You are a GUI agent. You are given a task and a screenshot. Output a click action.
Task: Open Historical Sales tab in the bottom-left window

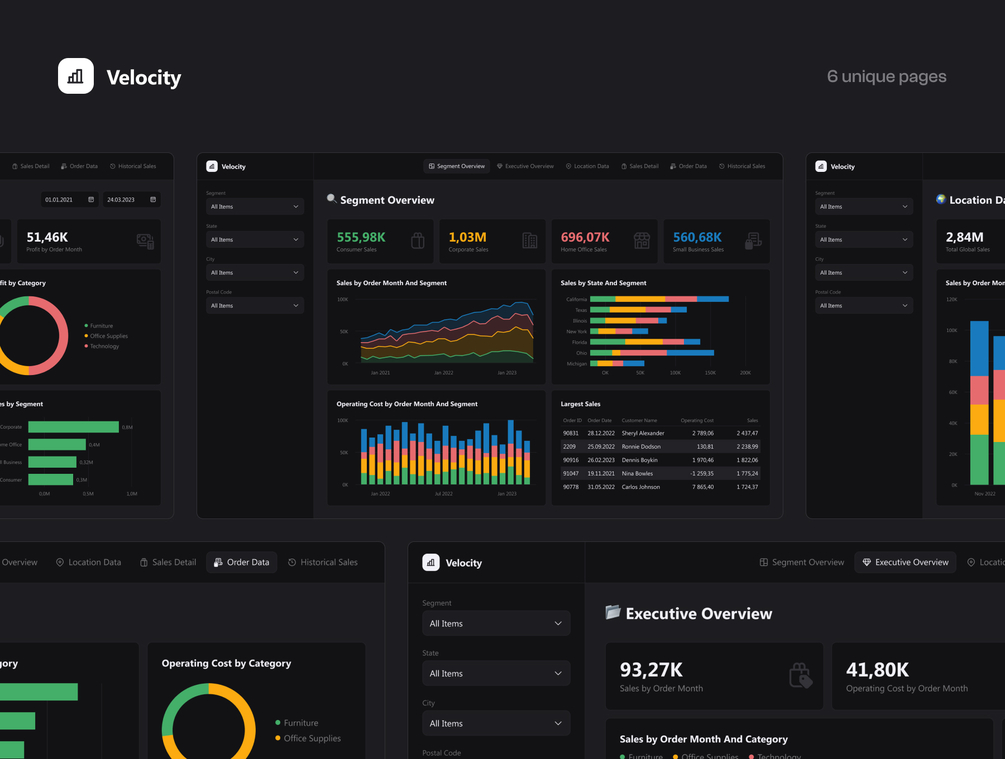pos(322,562)
